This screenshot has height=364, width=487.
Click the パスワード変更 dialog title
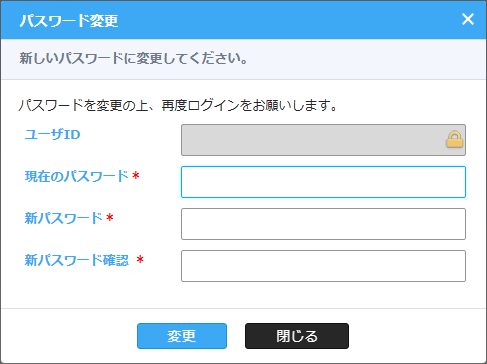(x=69, y=21)
